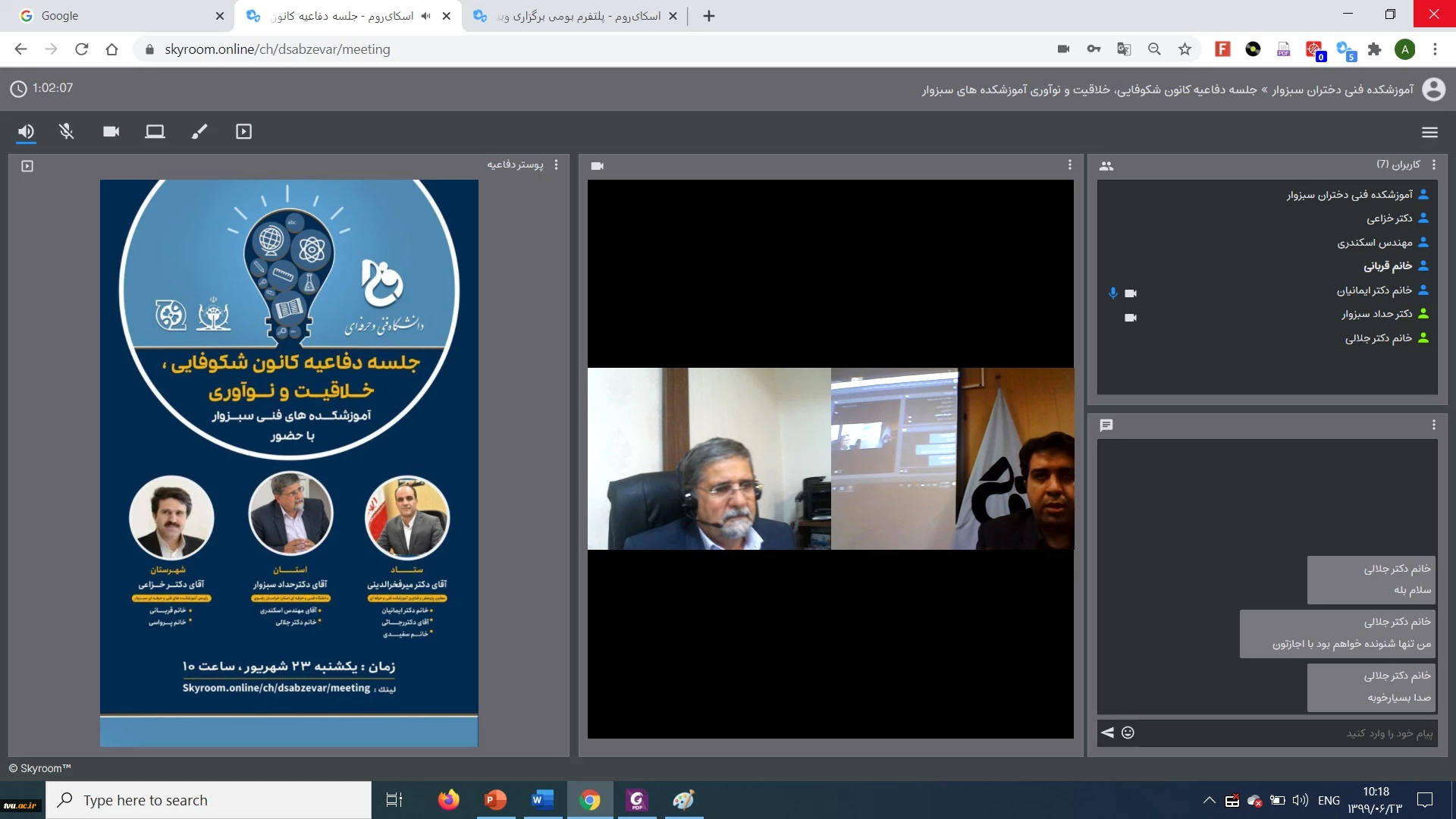Unmute the microphone in Skyroom toolbar
1456x819 pixels.
coord(67,132)
